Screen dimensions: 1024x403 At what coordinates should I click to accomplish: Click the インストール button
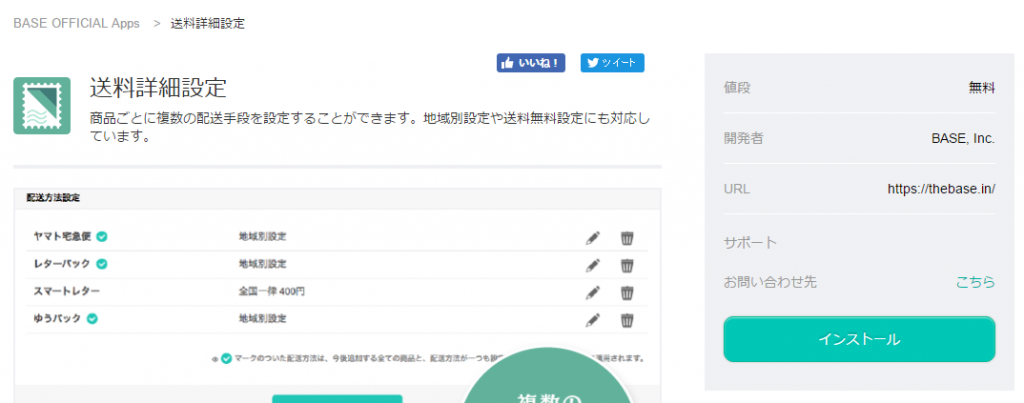click(x=859, y=339)
